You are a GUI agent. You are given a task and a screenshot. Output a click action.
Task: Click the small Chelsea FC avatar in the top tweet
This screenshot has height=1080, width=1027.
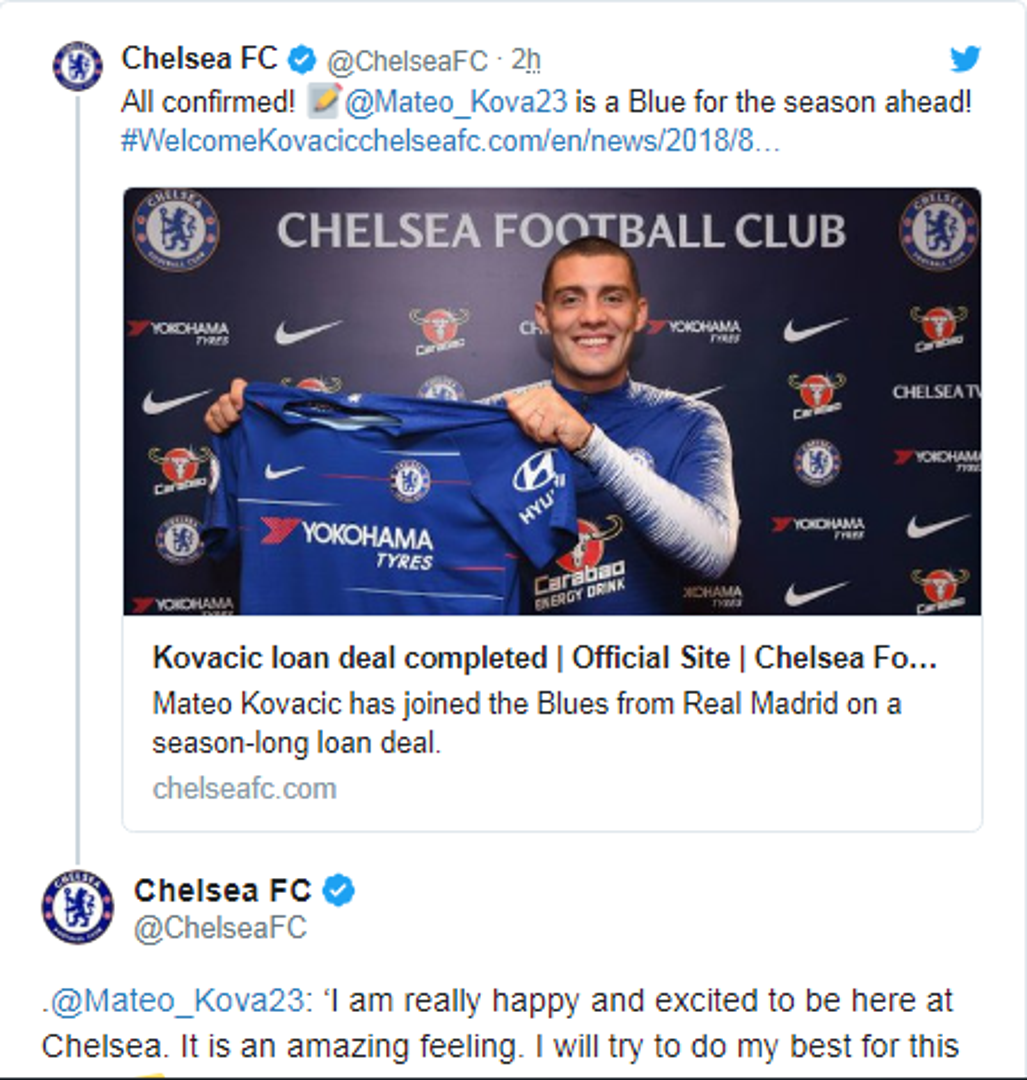77,66
